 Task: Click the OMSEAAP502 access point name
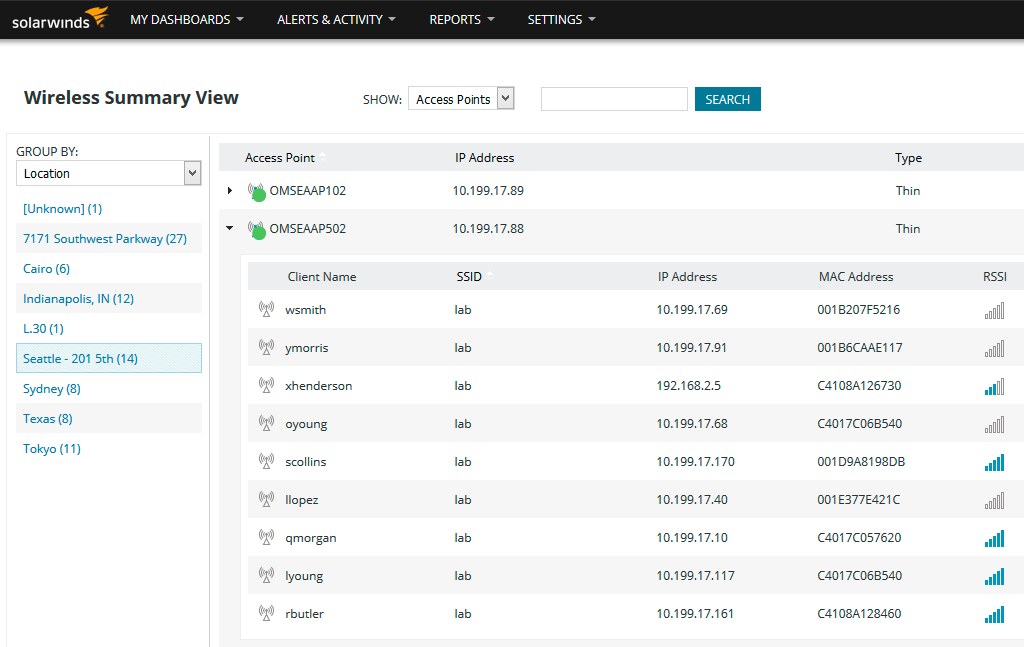(308, 229)
